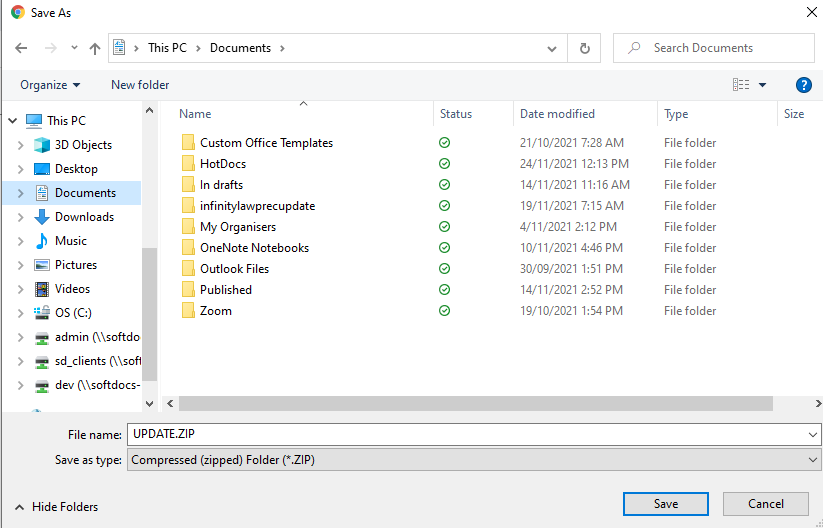Click the navigation pane scroll-down arrow
Screen dimensions: 823x528
[x=150, y=404]
